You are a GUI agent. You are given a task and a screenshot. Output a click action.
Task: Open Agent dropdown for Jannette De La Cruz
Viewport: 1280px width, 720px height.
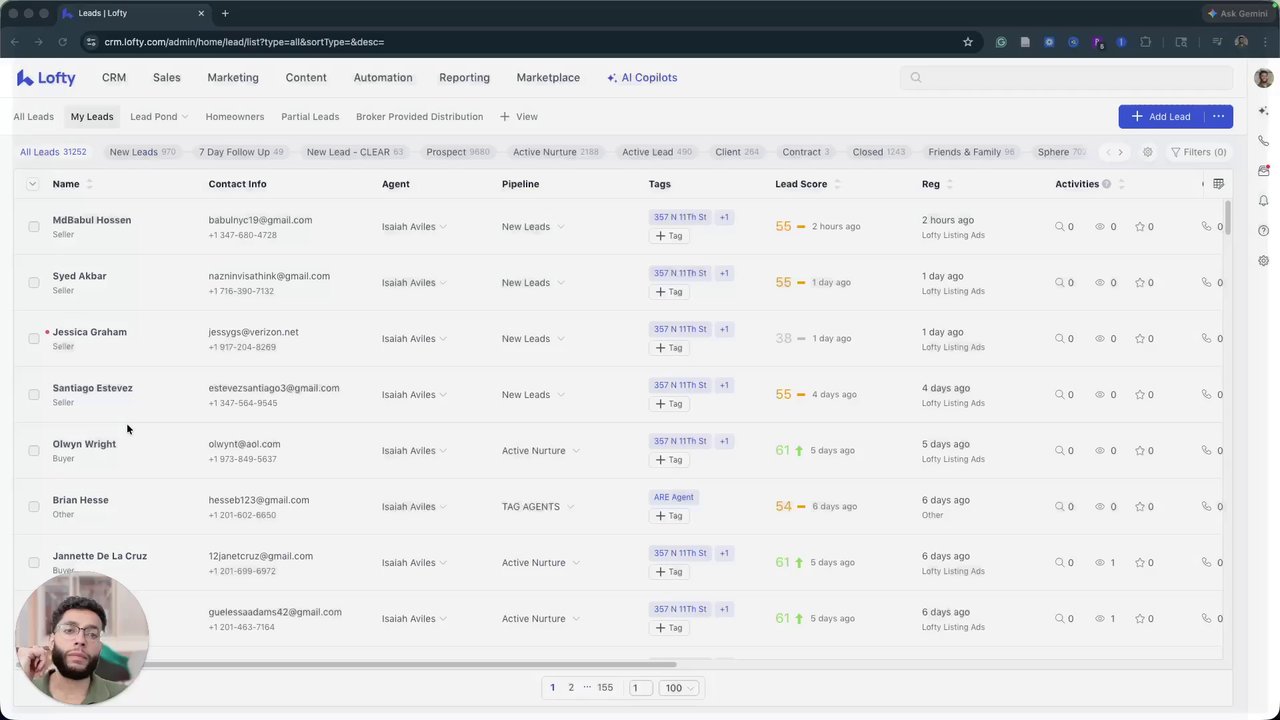click(414, 563)
